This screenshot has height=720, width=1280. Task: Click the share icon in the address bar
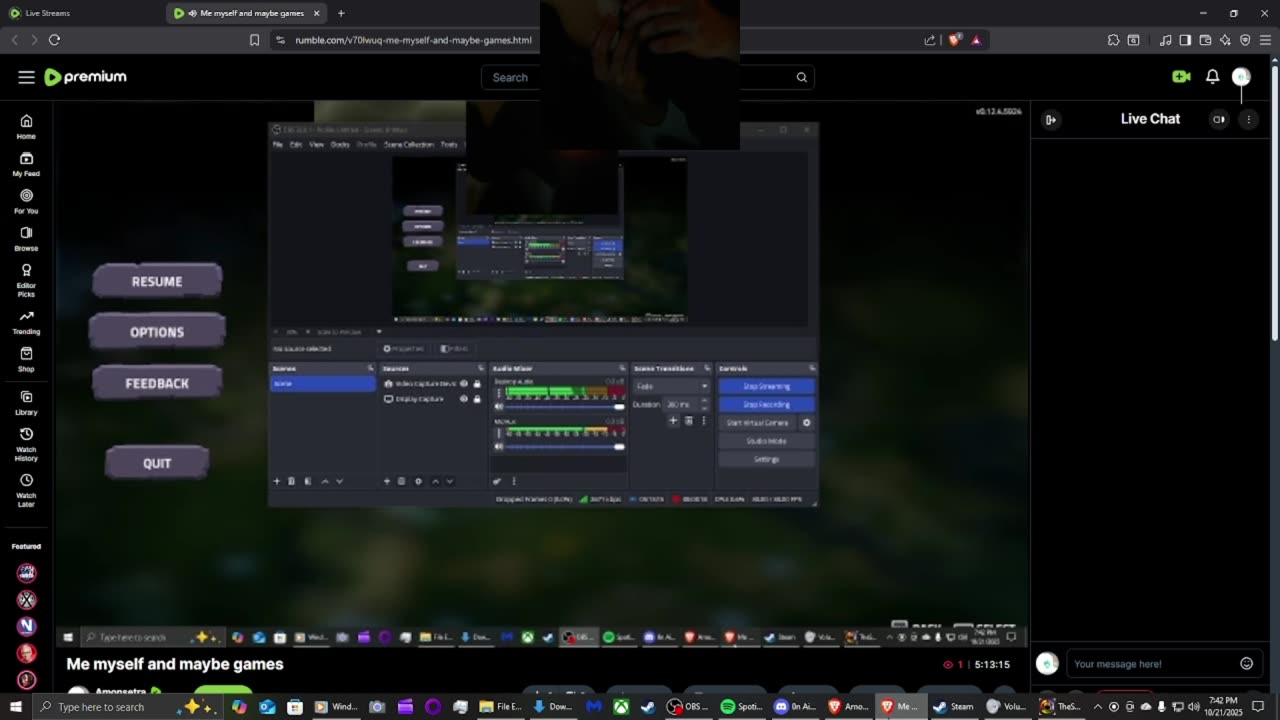click(930, 40)
